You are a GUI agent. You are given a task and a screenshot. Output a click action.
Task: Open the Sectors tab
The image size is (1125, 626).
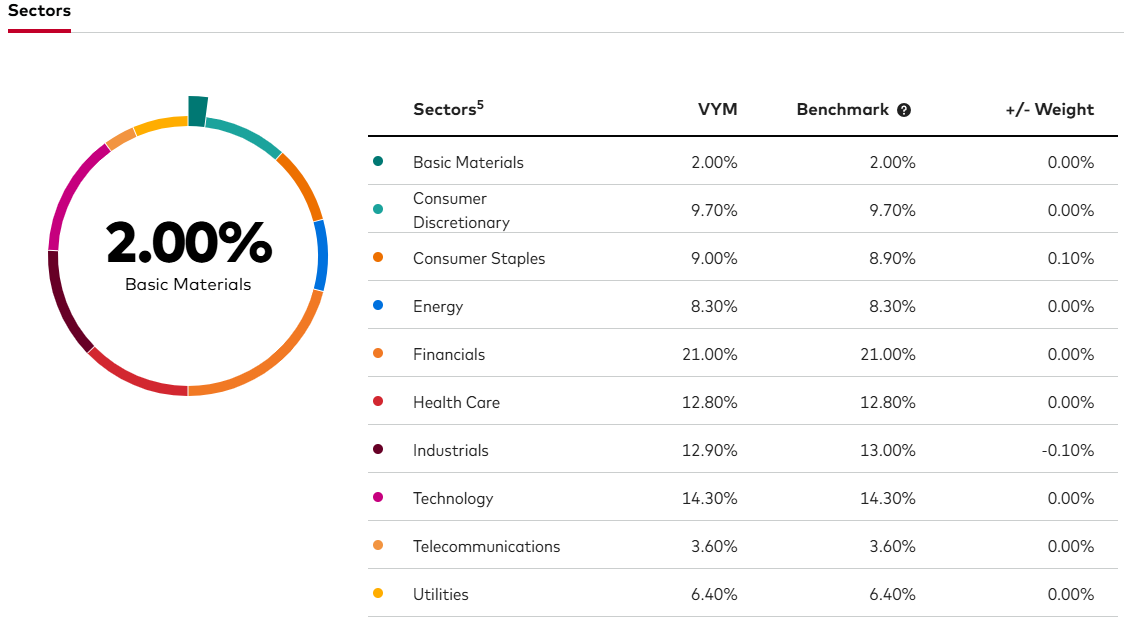39,11
